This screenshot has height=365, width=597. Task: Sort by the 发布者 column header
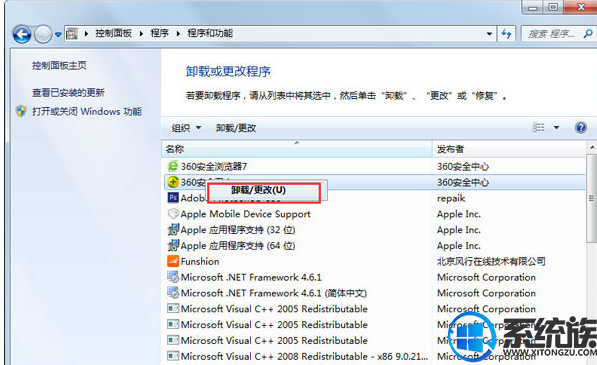[509, 149]
